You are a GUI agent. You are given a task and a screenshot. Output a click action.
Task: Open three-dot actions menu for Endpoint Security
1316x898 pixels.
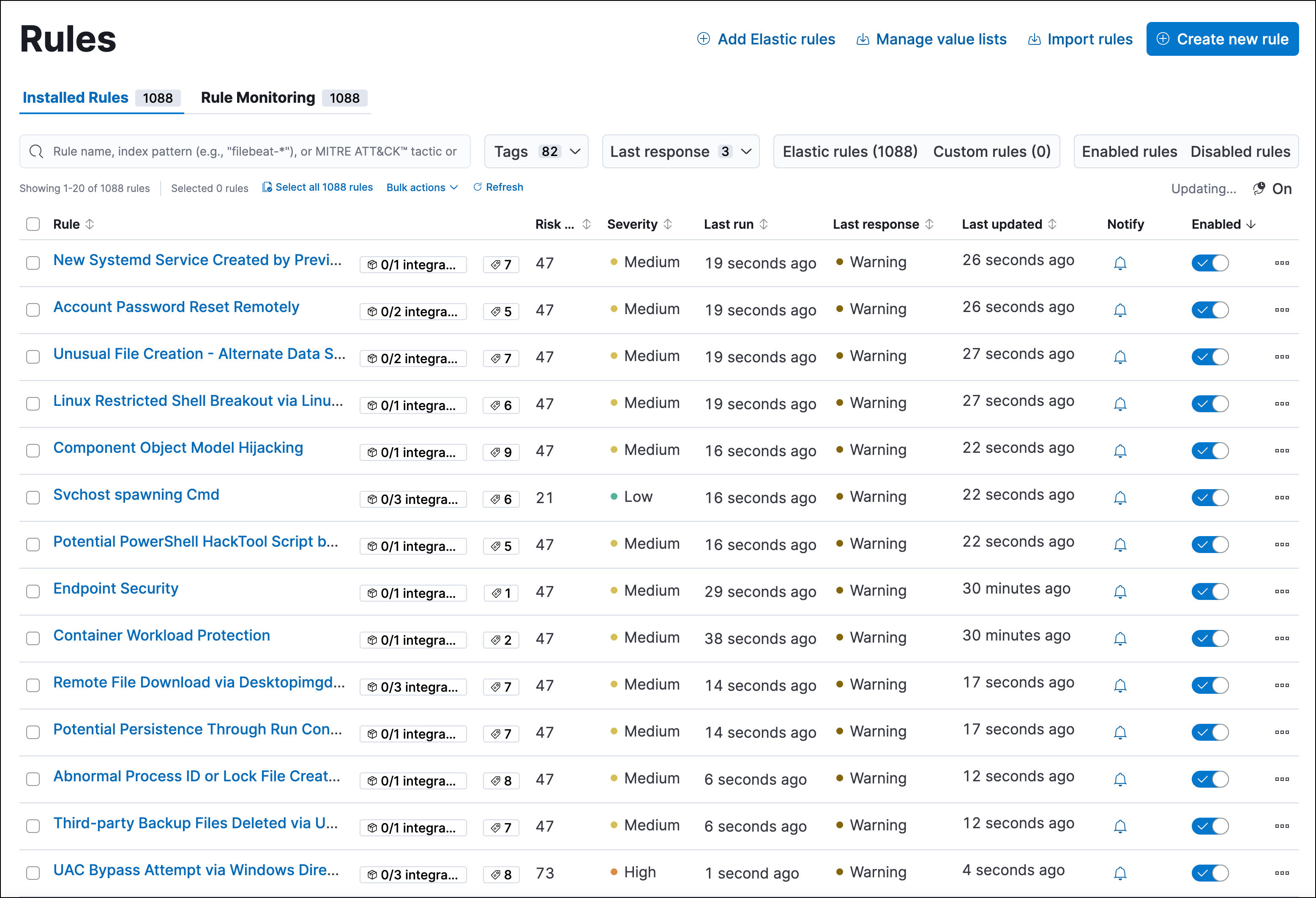tap(1281, 591)
